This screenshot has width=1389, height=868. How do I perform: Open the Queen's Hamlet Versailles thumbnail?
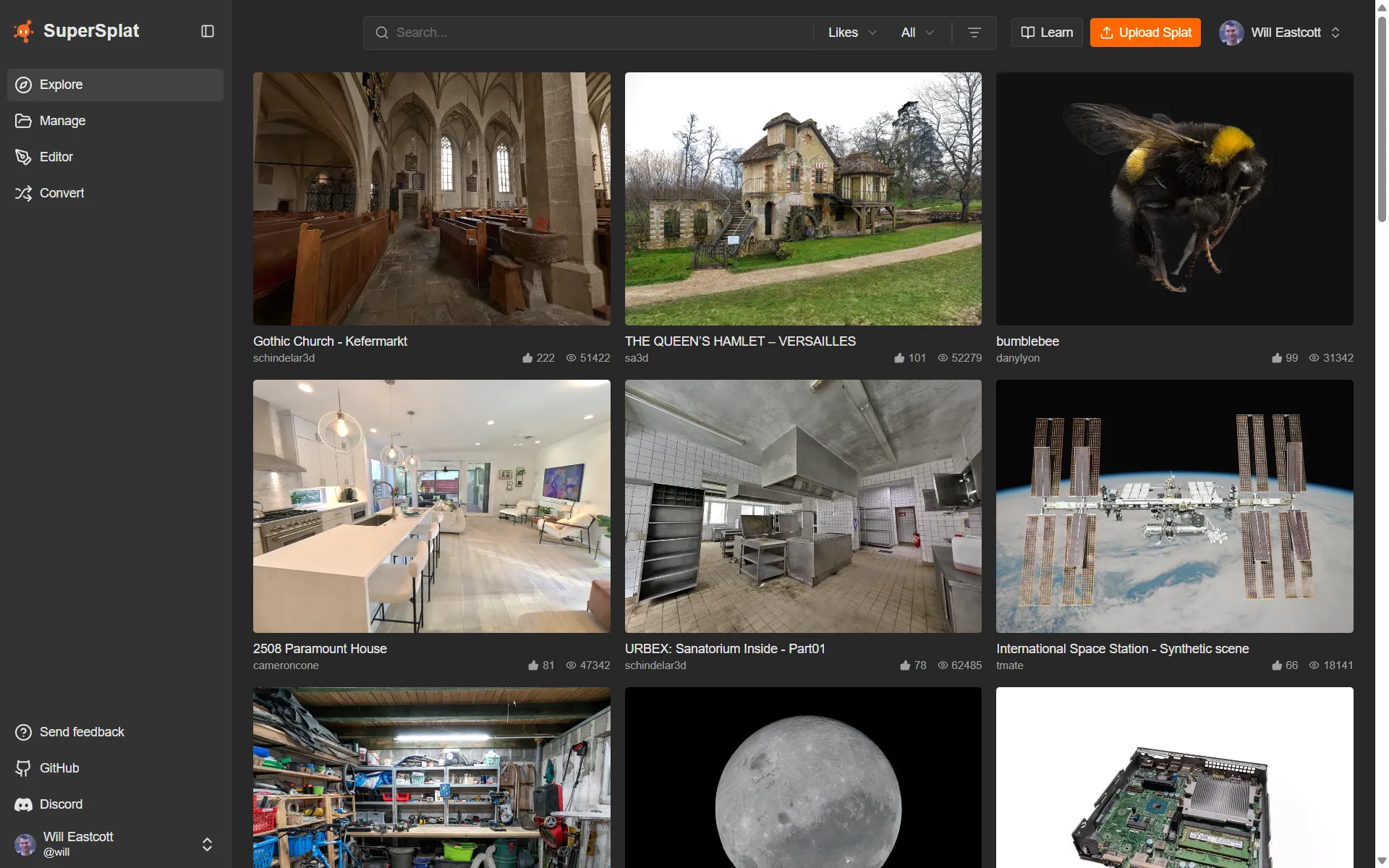[x=803, y=199]
